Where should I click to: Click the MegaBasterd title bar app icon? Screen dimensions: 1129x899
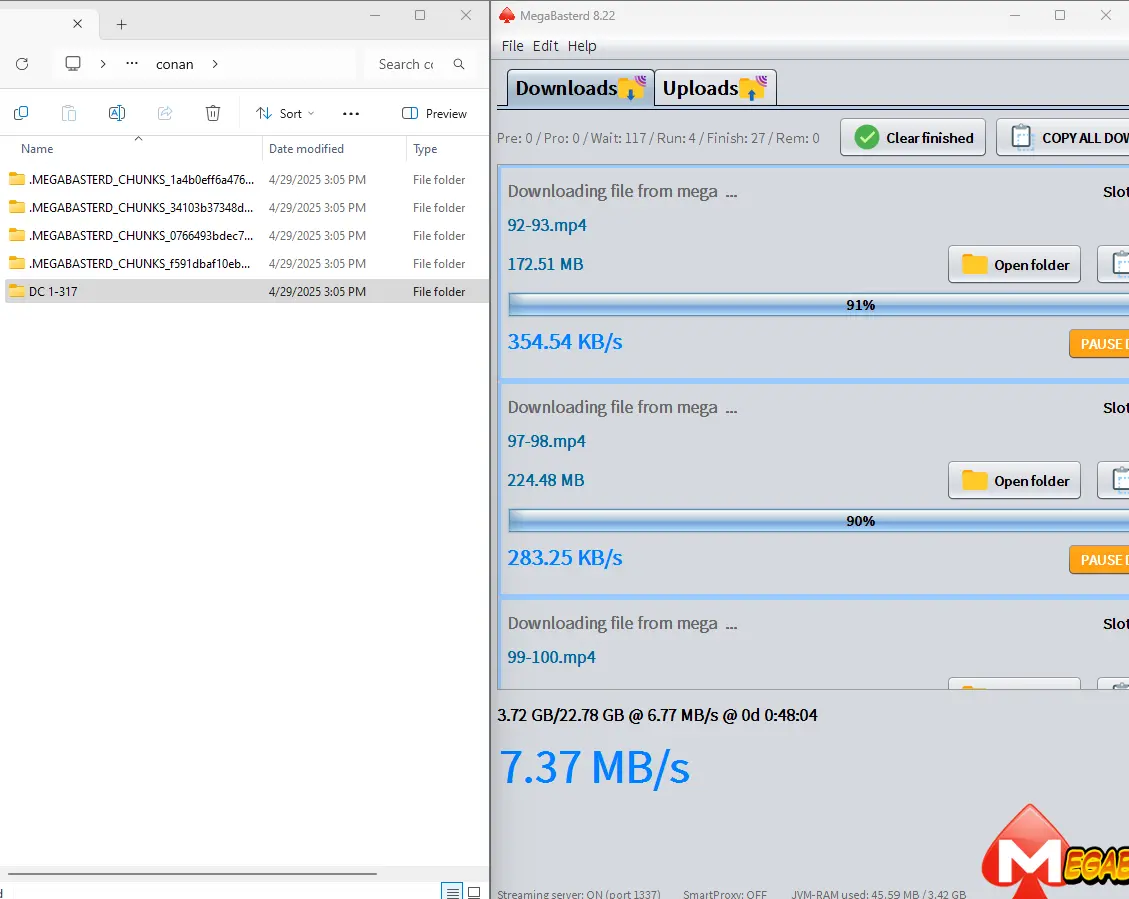pos(507,15)
